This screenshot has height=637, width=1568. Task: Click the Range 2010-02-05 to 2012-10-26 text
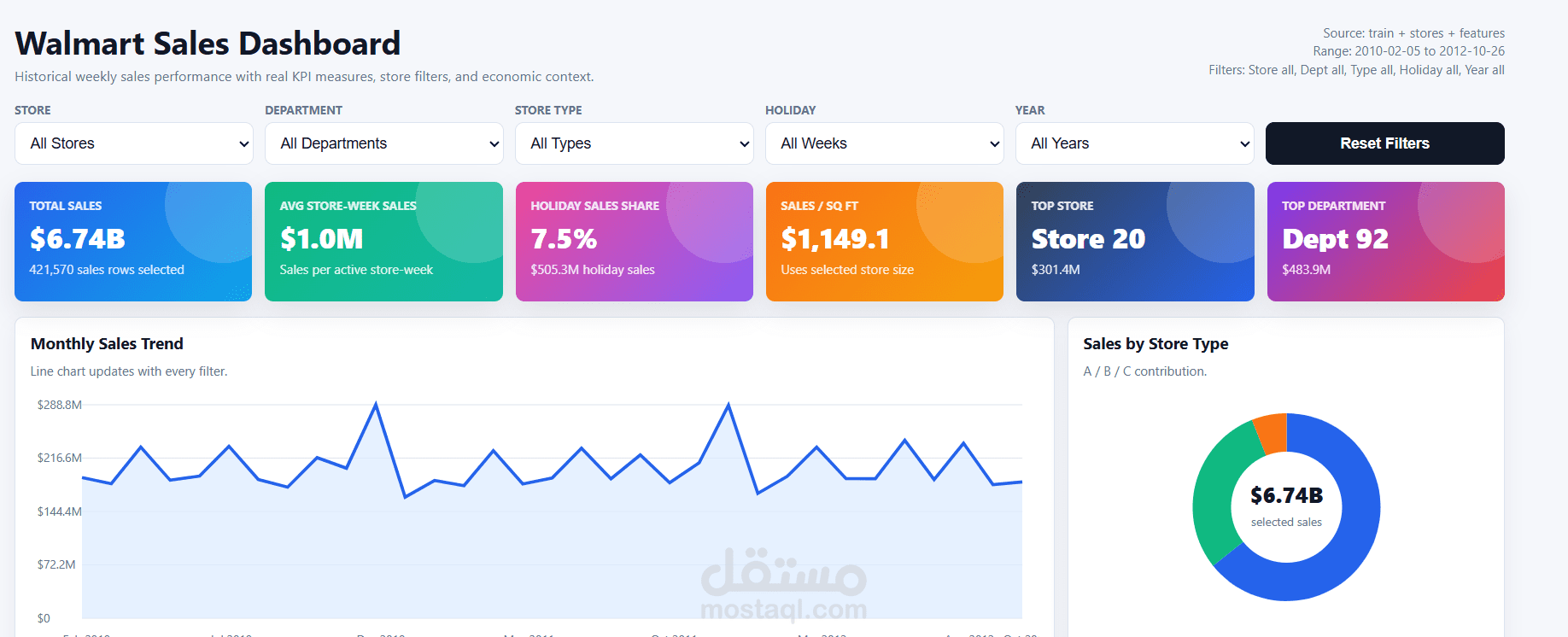(1409, 51)
